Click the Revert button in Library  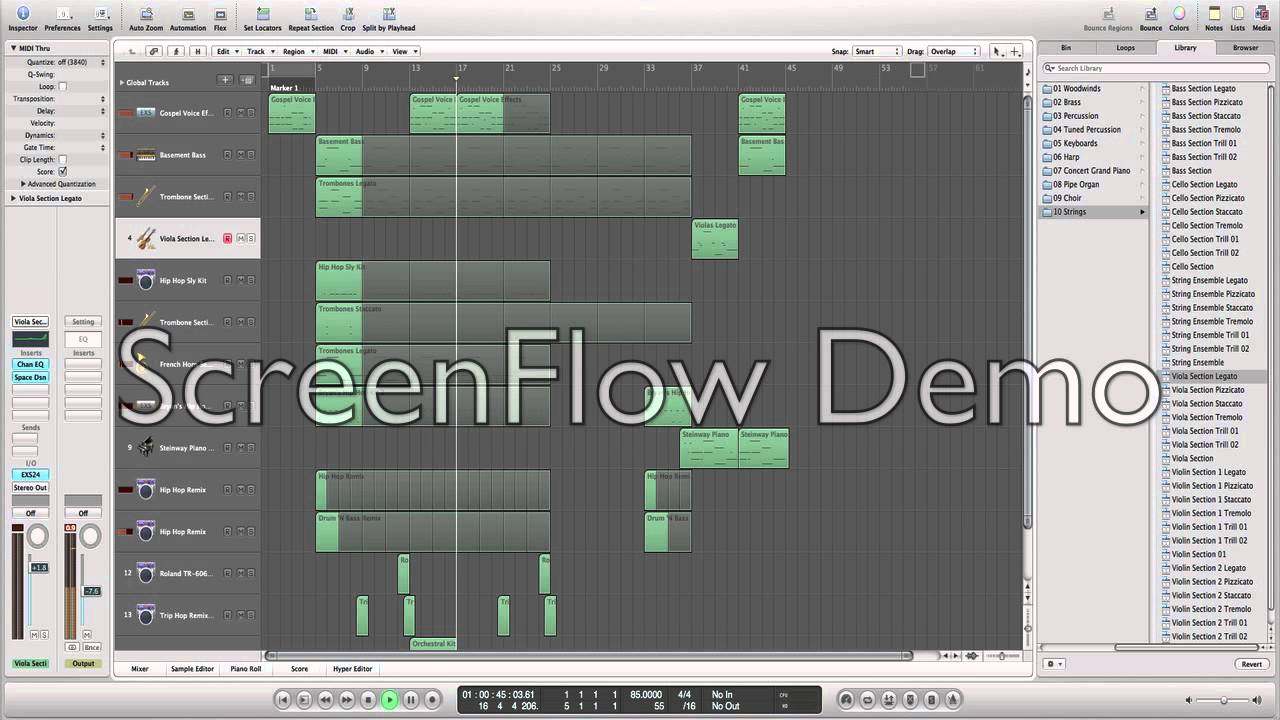point(1252,664)
